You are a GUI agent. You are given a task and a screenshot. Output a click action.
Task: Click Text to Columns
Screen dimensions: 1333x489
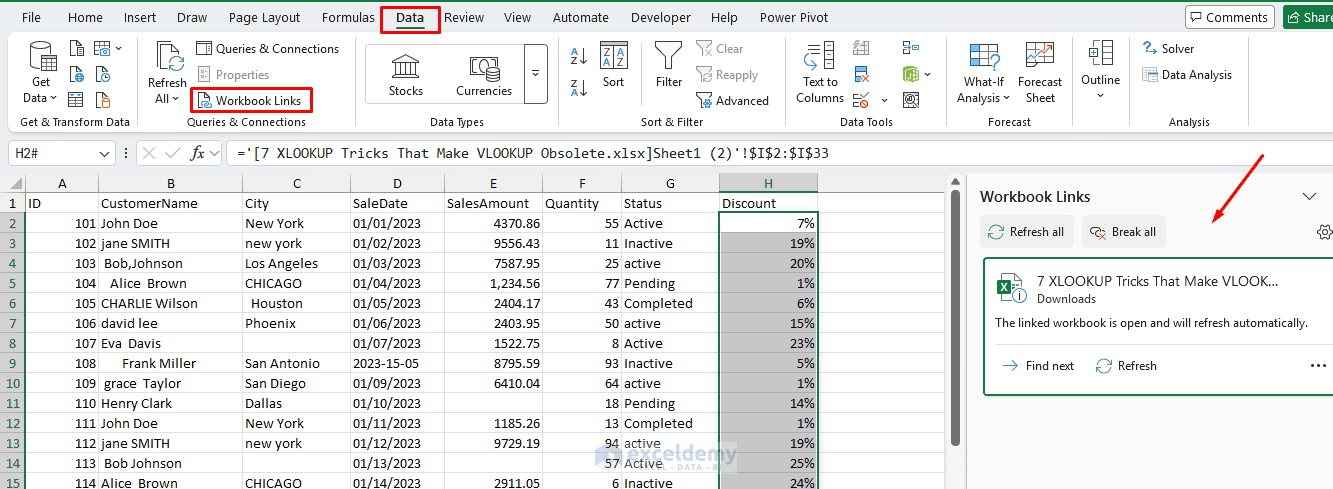(x=820, y=73)
